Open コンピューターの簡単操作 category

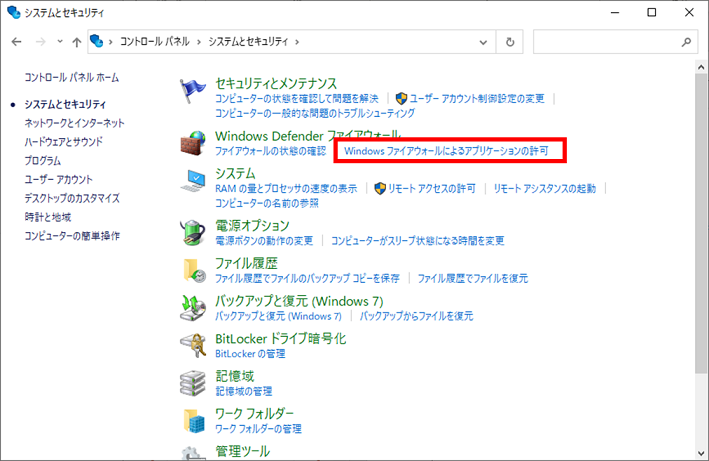[x=72, y=236]
